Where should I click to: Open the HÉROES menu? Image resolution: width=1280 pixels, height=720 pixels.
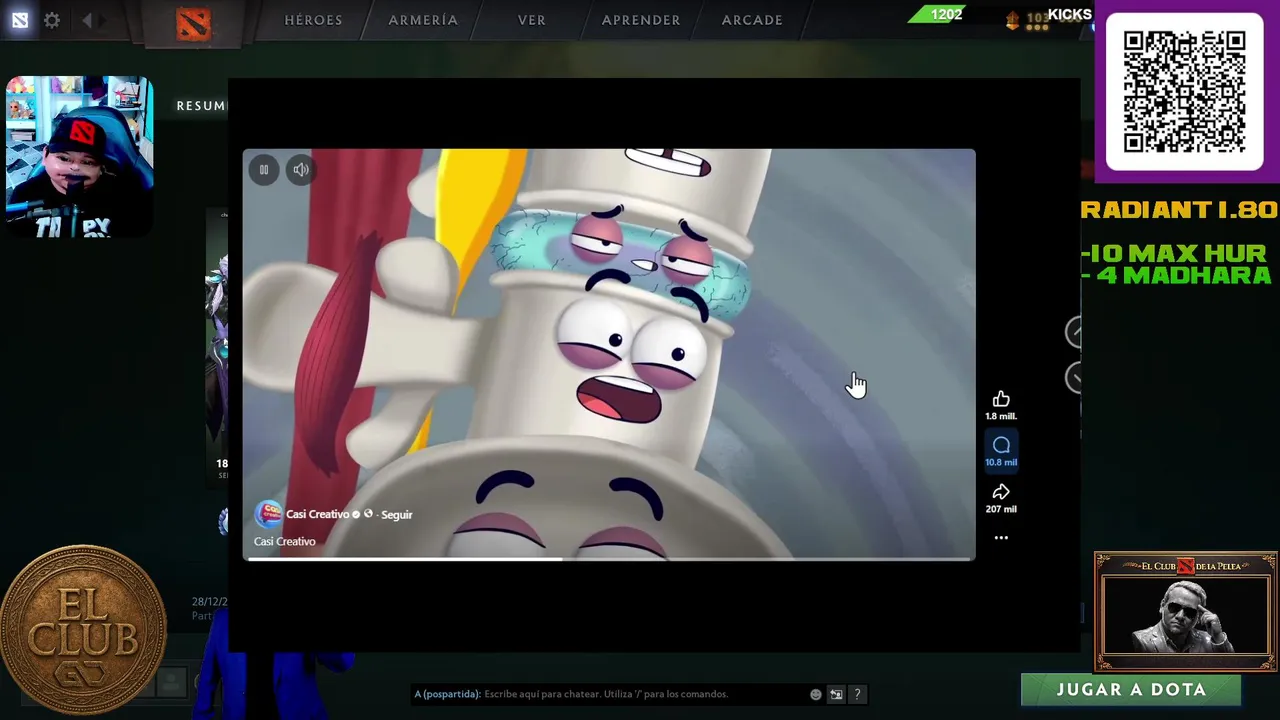[313, 20]
